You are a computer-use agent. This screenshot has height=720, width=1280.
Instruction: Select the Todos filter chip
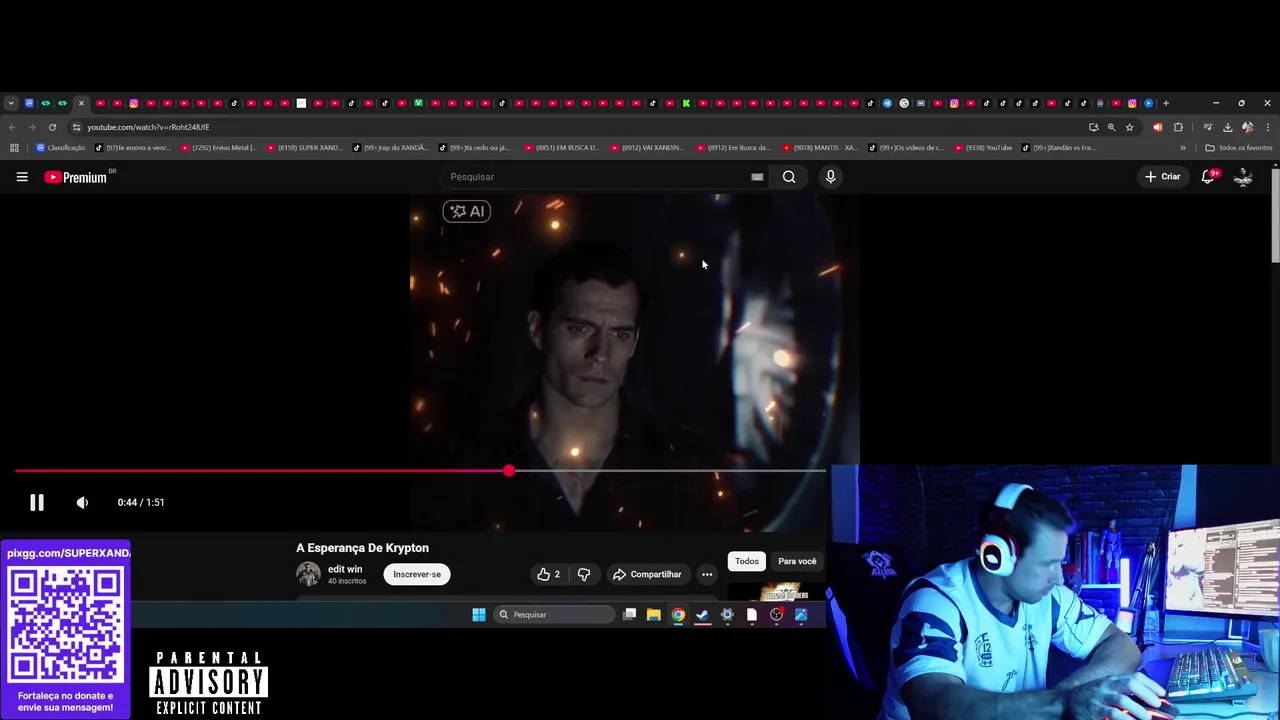click(x=747, y=561)
